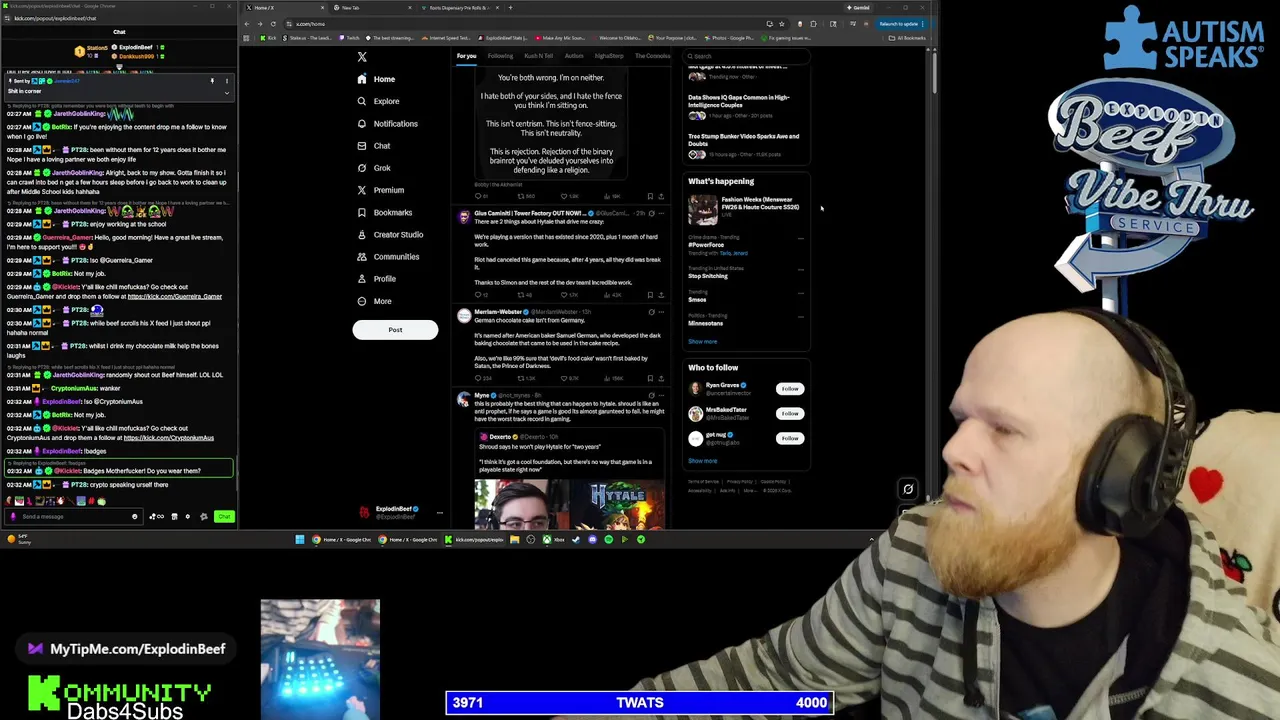Open the Fashion Weeks trending thumbnail
This screenshot has width=1280, height=720.
(703, 210)
